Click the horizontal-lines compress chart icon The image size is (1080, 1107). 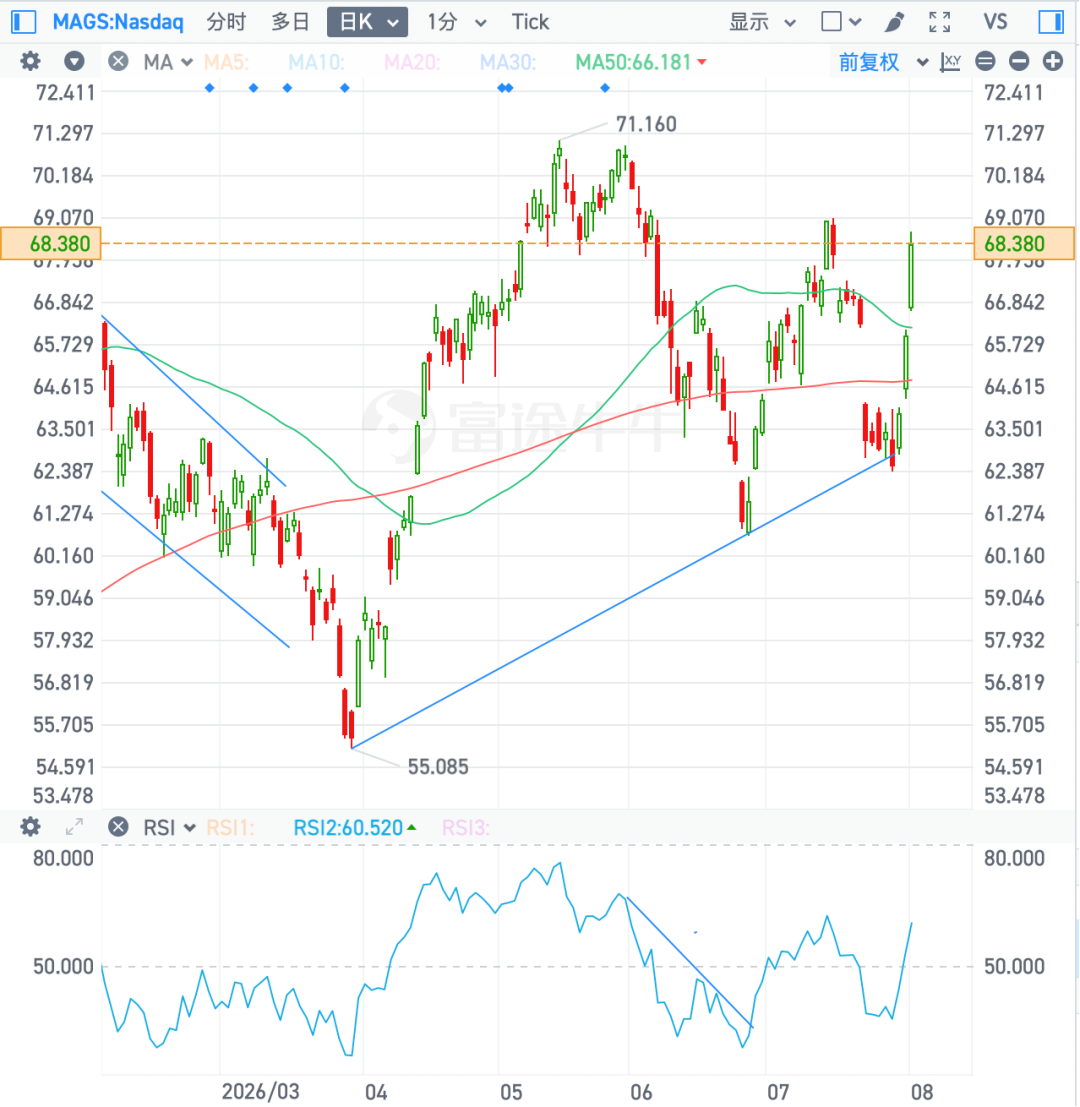click(x=985, y=61)
